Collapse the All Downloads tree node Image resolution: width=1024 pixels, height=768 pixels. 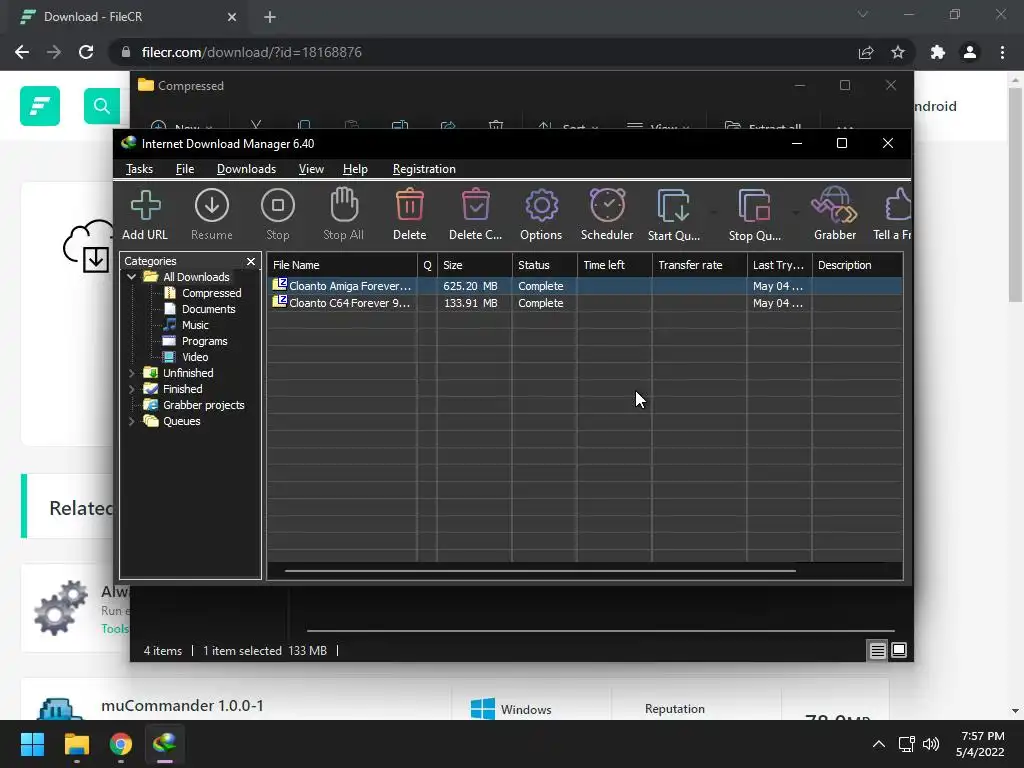(x=131, y=277)
